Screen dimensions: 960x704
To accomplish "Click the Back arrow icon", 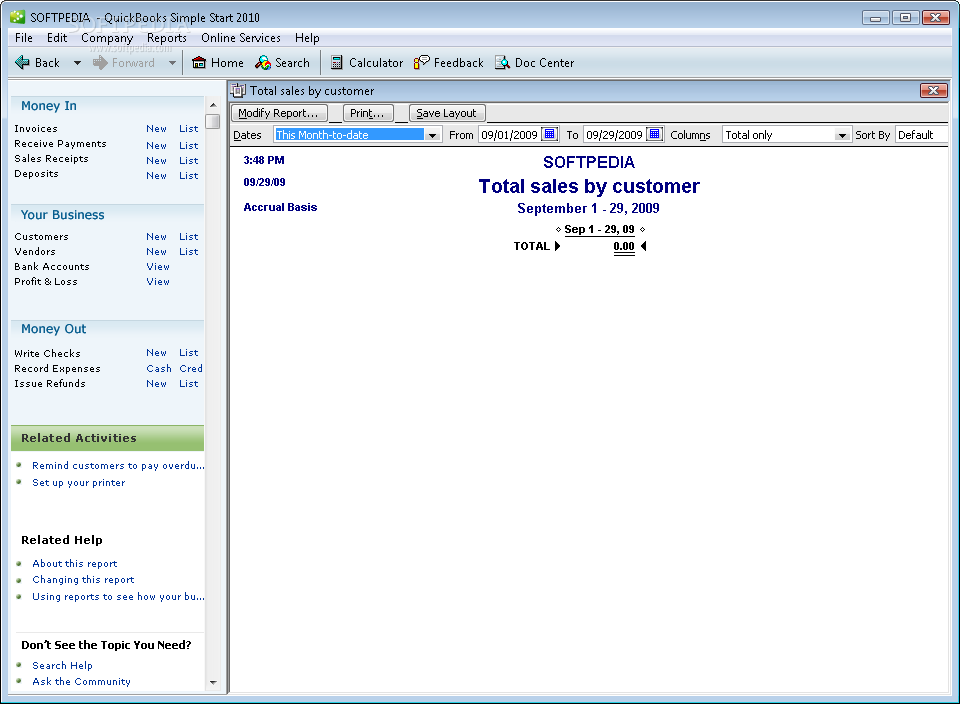I will click(22, 62).
